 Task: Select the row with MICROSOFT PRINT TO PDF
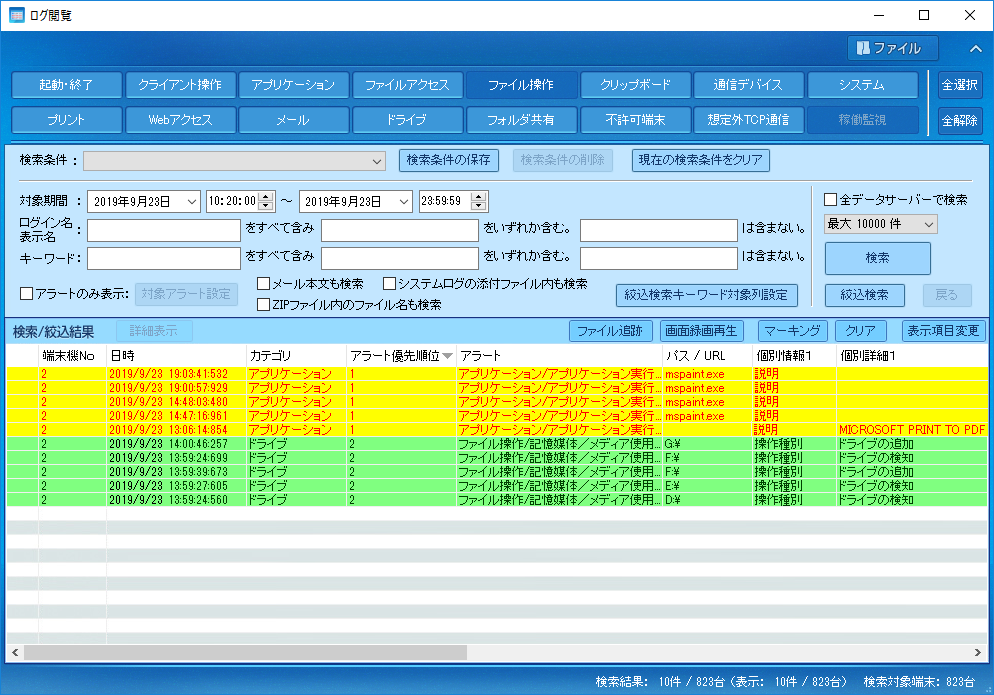[497, 429]
